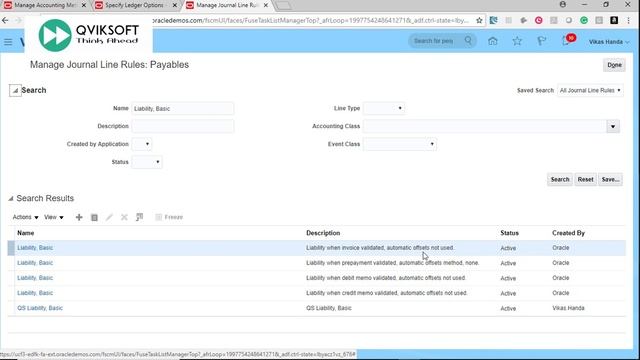Open a new browser tab
Screen dimensions: 640x360
283,5
